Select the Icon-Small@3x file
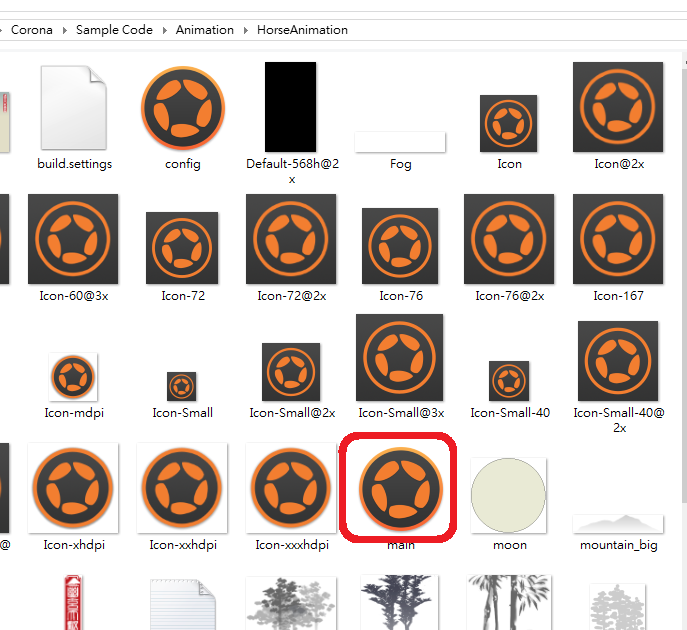This screenshot has width=687, height=630. pyautogui.click(x=400, y=357)
